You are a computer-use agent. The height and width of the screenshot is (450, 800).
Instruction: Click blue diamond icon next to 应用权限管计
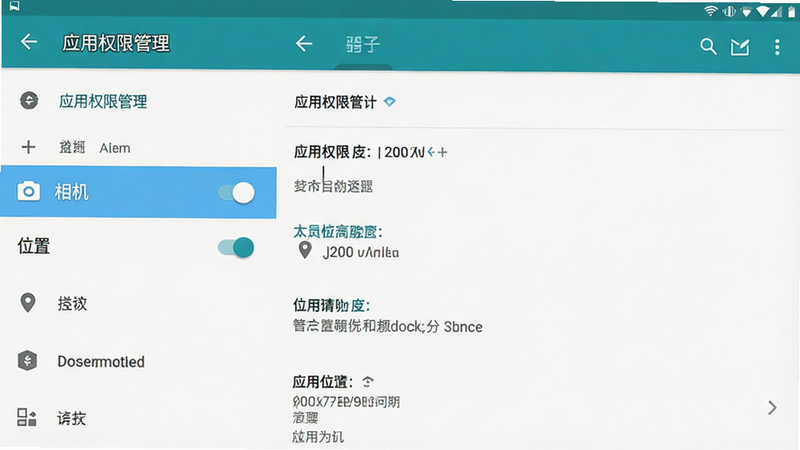pos(389,102)
